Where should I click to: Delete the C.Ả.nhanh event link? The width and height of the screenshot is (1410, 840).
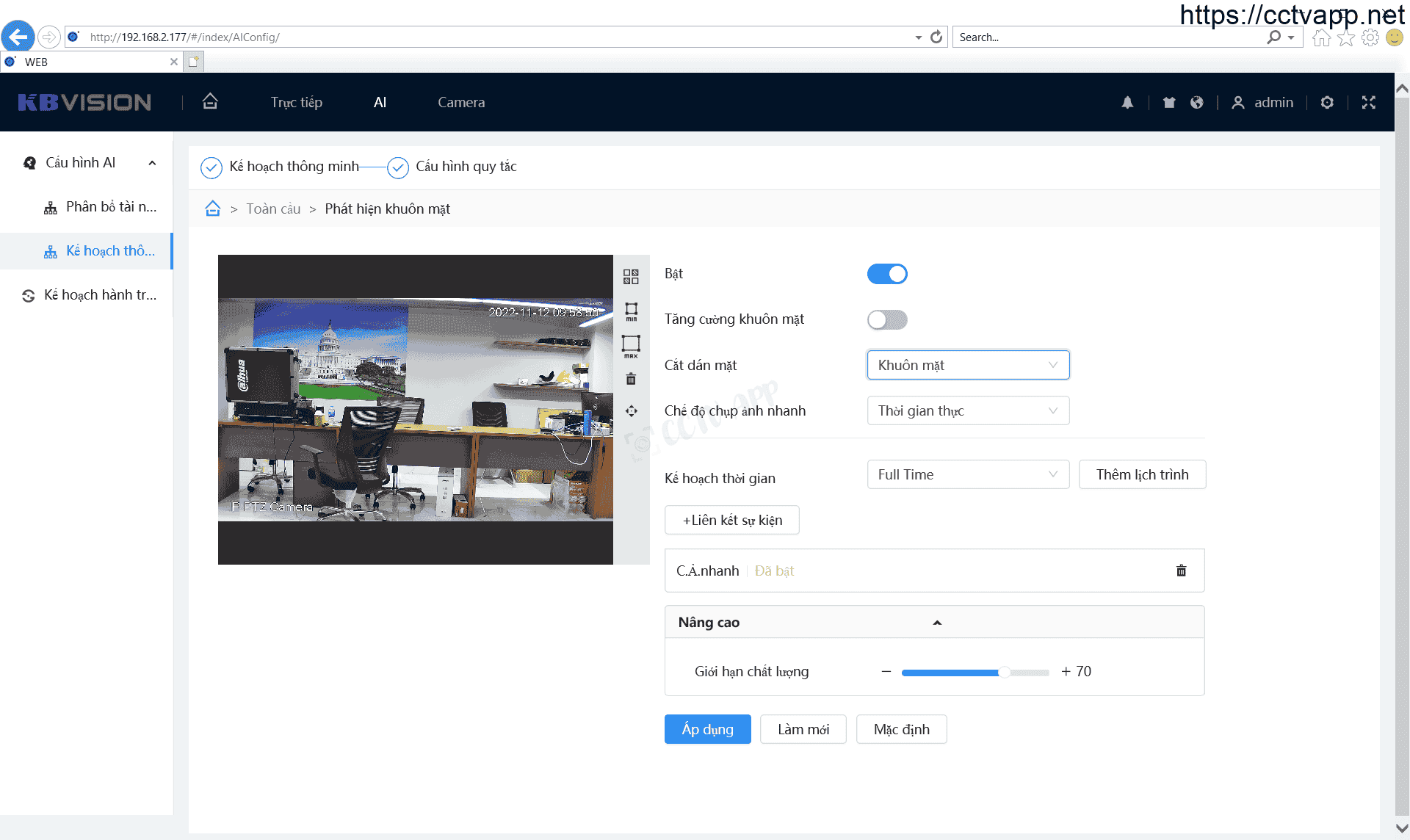(1181, 571)
